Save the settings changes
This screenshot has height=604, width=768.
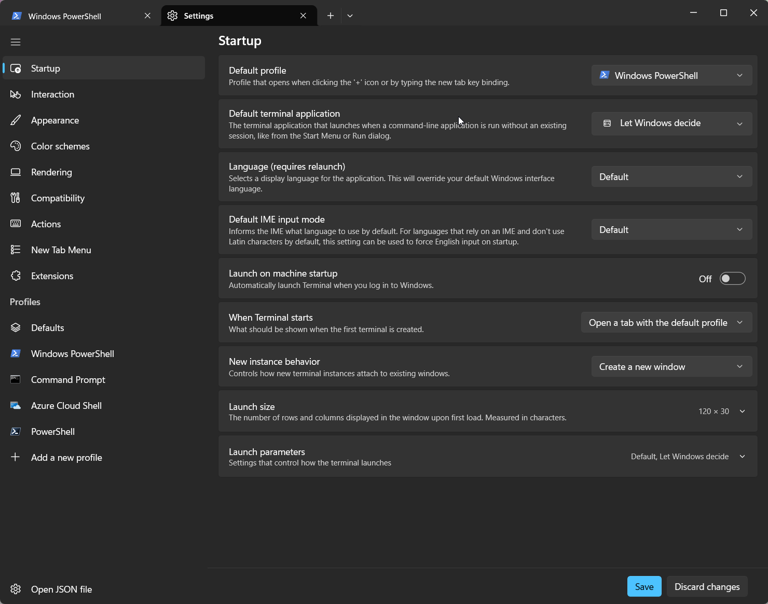(644, 586)
